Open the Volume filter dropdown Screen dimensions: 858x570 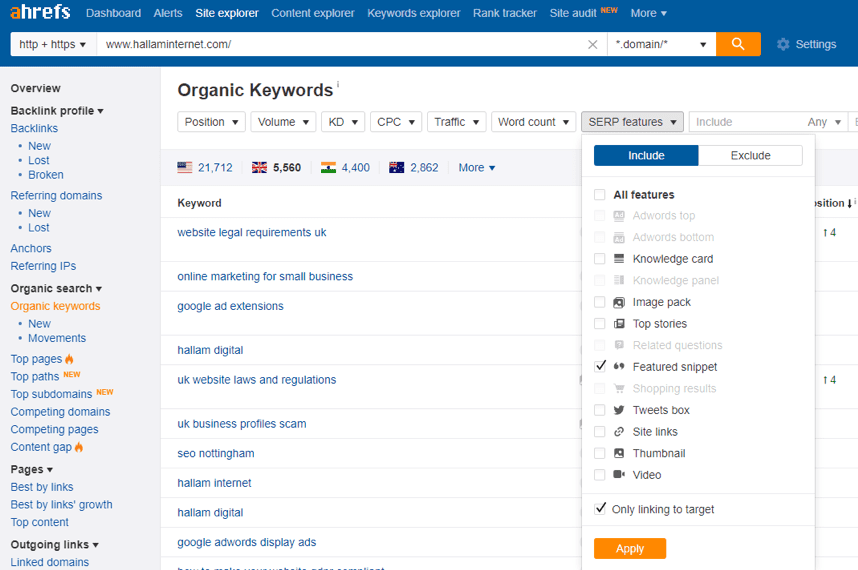coord(283,122)
